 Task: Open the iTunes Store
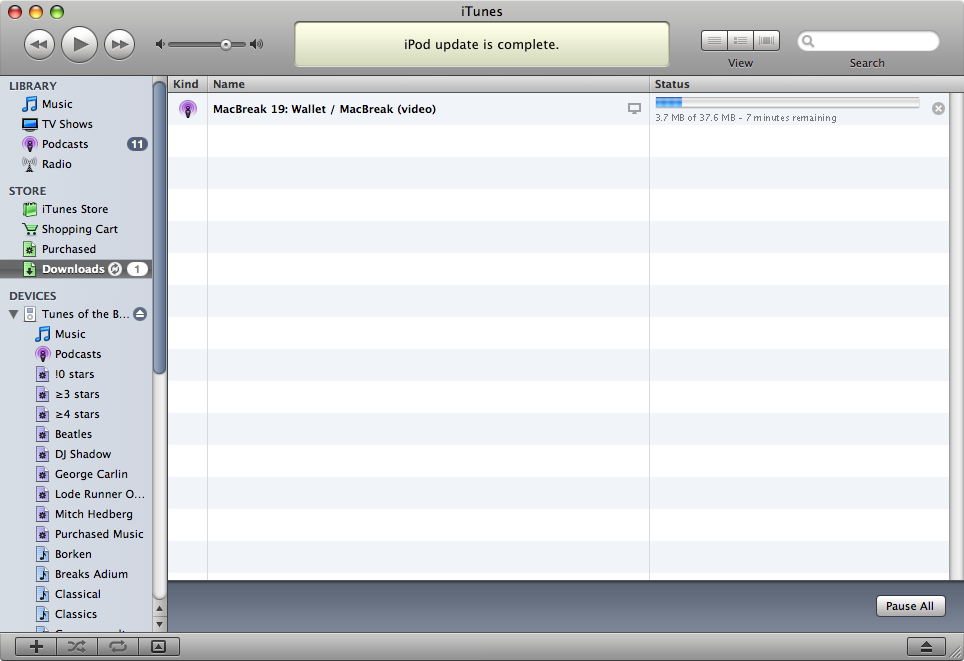coord(77,209)
